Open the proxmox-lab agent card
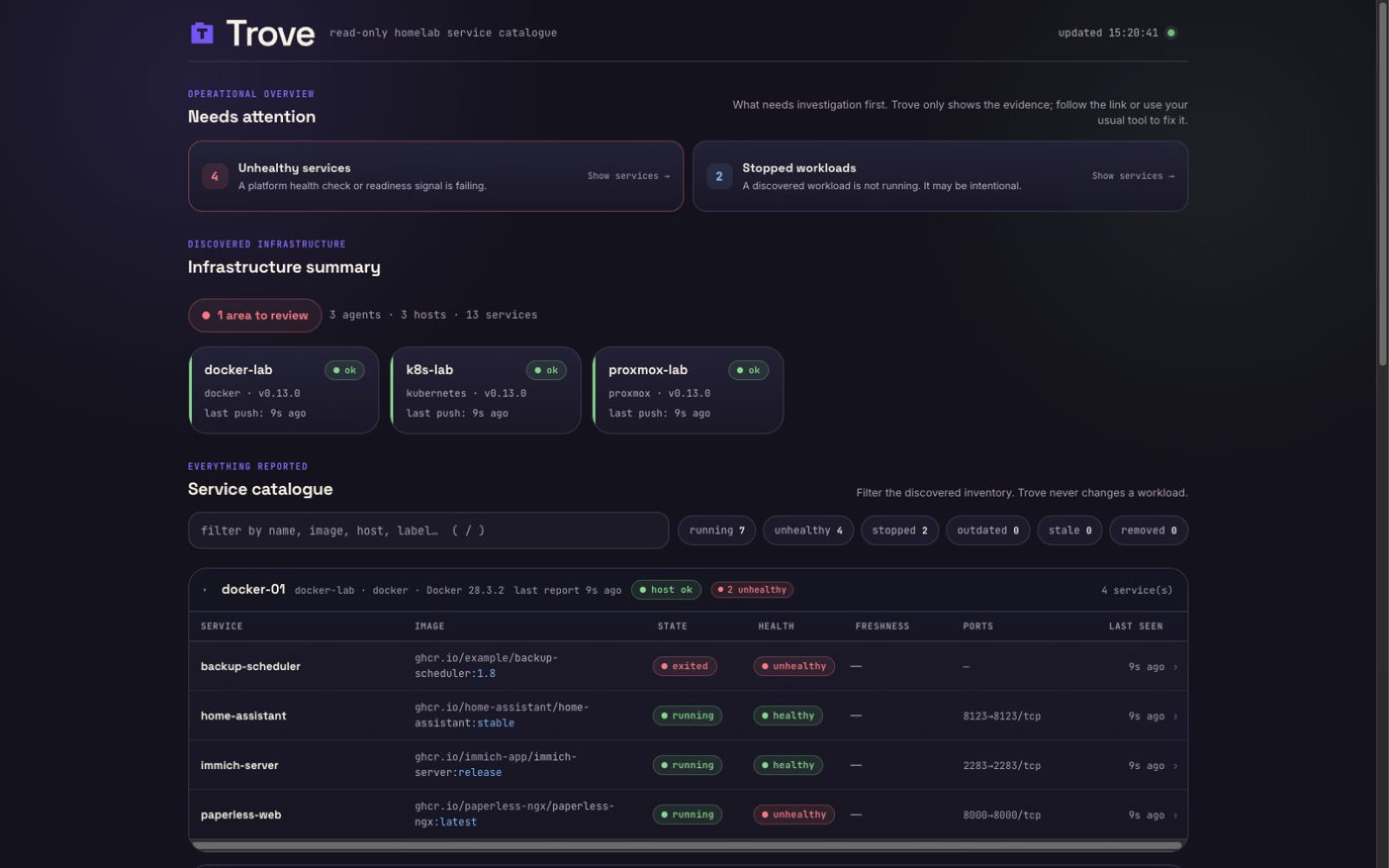1389x868 pixels. 688,391
